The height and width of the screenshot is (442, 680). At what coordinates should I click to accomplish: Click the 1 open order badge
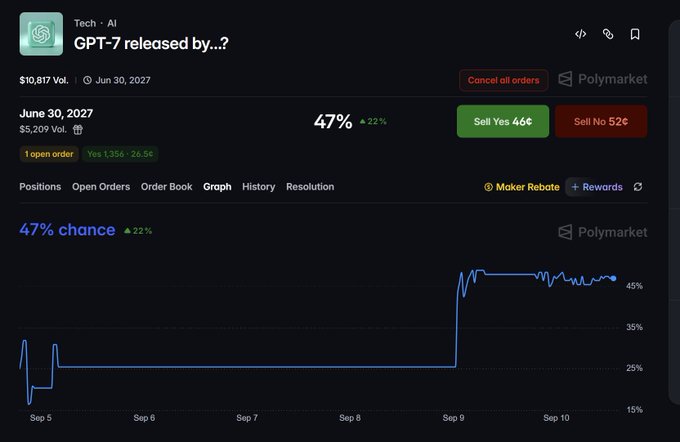point(49,154)
